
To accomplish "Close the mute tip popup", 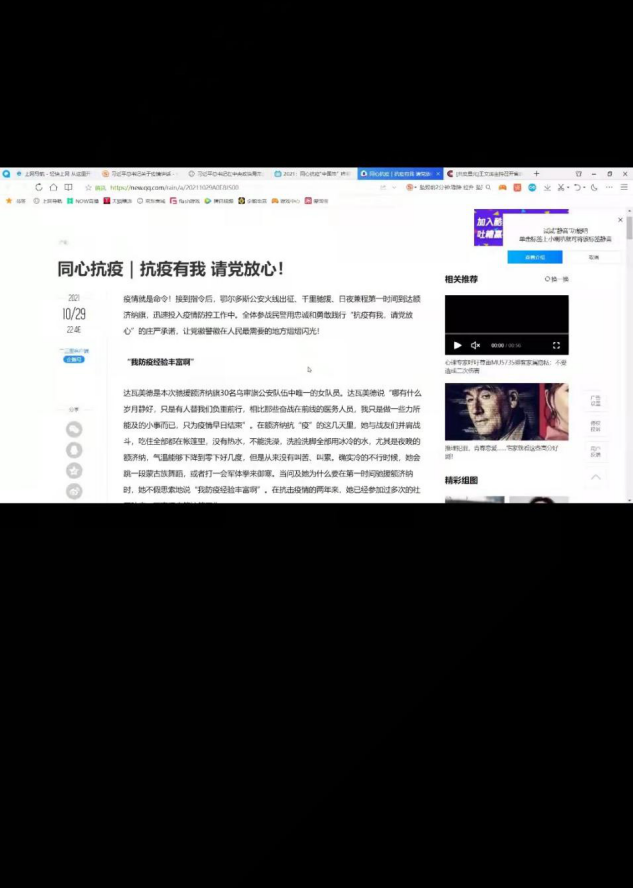I will pos(620,220).
